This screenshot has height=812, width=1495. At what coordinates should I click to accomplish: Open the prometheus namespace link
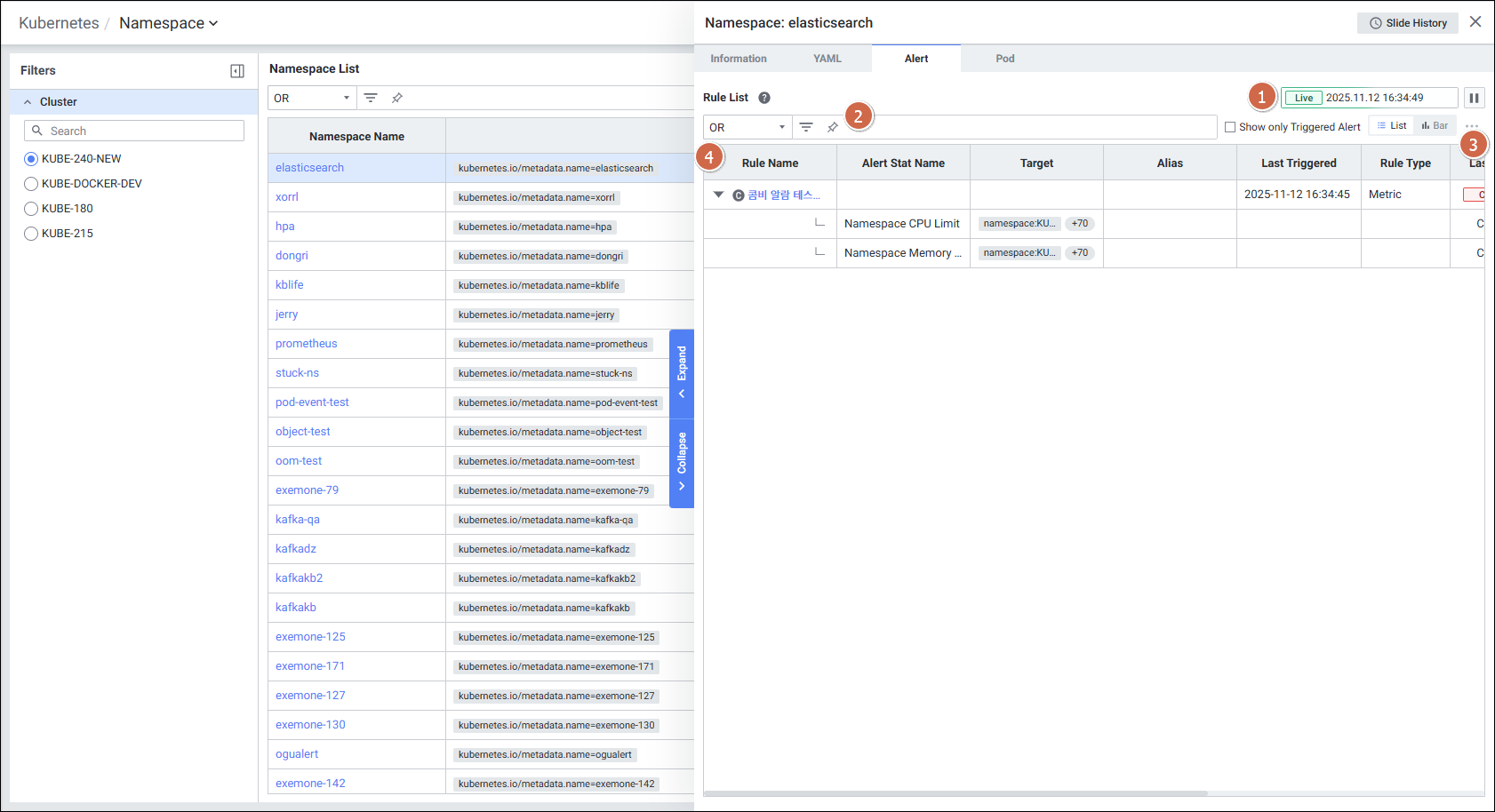pos(306,344)
